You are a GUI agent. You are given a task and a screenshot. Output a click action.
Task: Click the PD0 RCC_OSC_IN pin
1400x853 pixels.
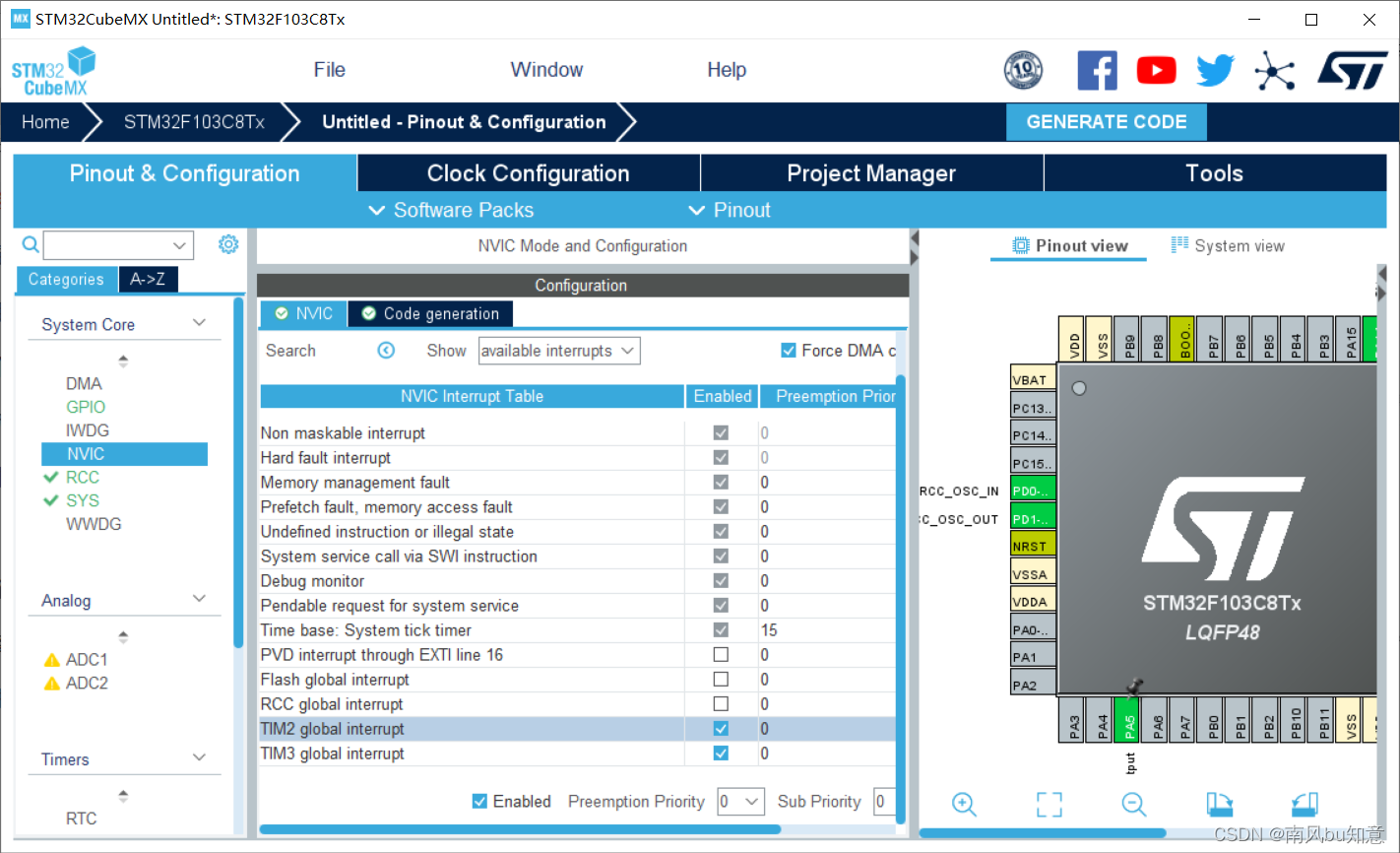[x=1033, y=491]
